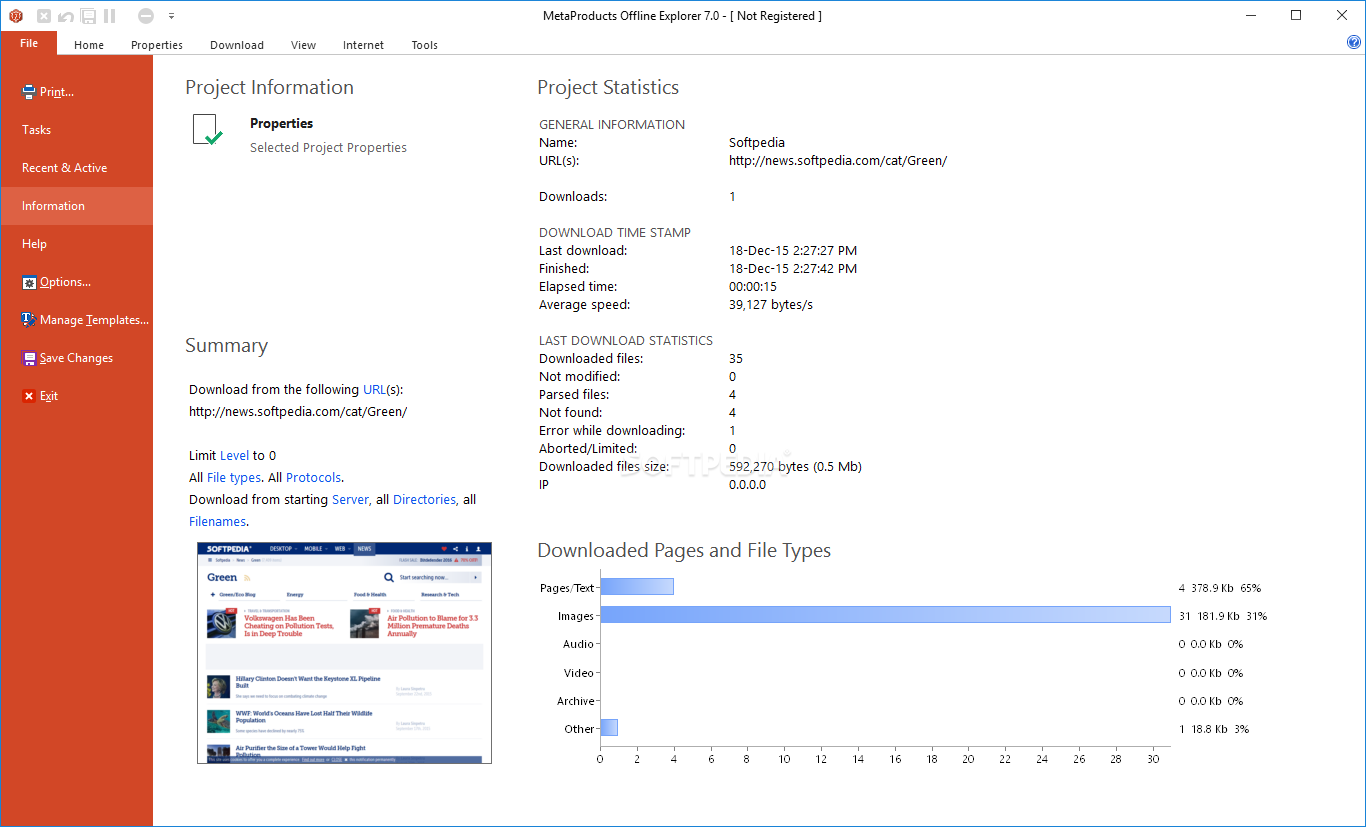Click the Server link in Summary
The image size is (1366, 827).
point(350,500)
